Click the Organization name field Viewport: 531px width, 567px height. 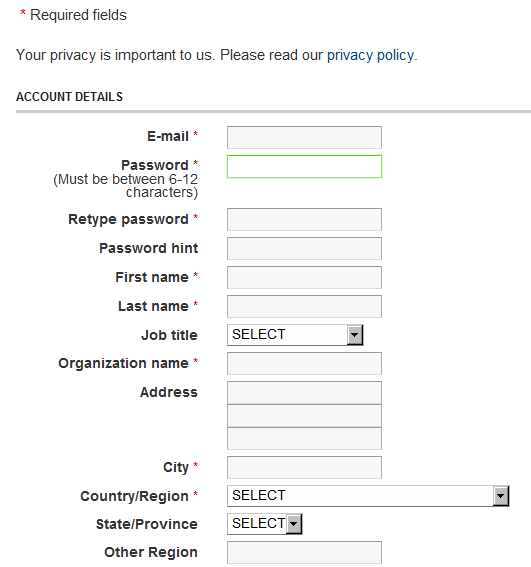tap(304, 363)
